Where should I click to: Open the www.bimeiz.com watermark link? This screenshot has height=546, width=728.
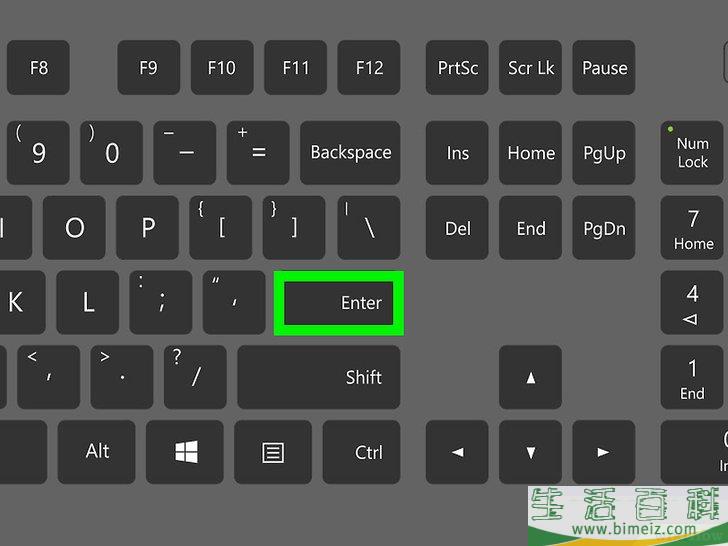pos(634,529)
